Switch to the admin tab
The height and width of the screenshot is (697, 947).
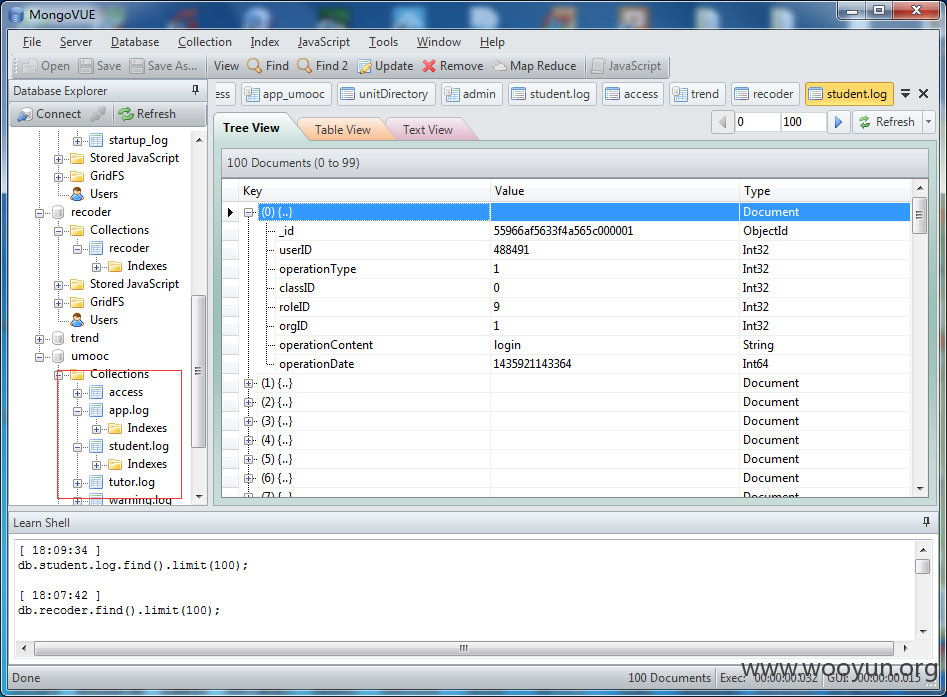pyautogui.click(x=471, y=94)
